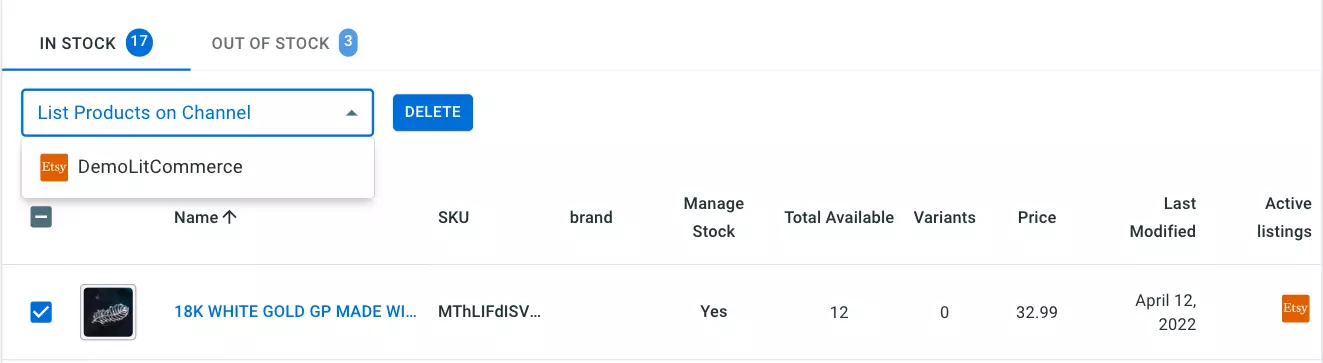1323x363 pixels.
Task: Switch to the OUT OF STOCK tab
Action: click(284, 44)
